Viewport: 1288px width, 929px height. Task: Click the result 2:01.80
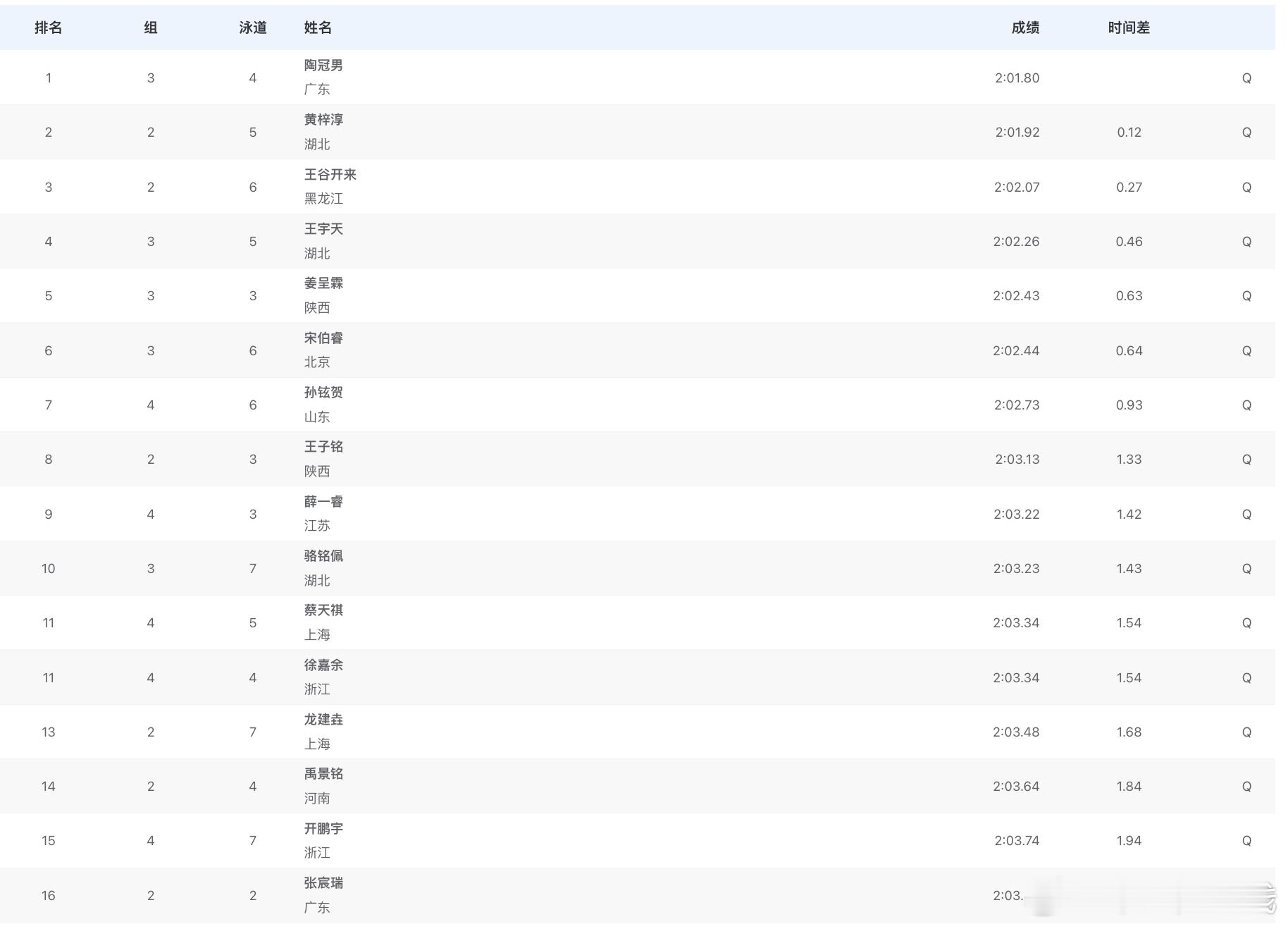(1017, 78)
